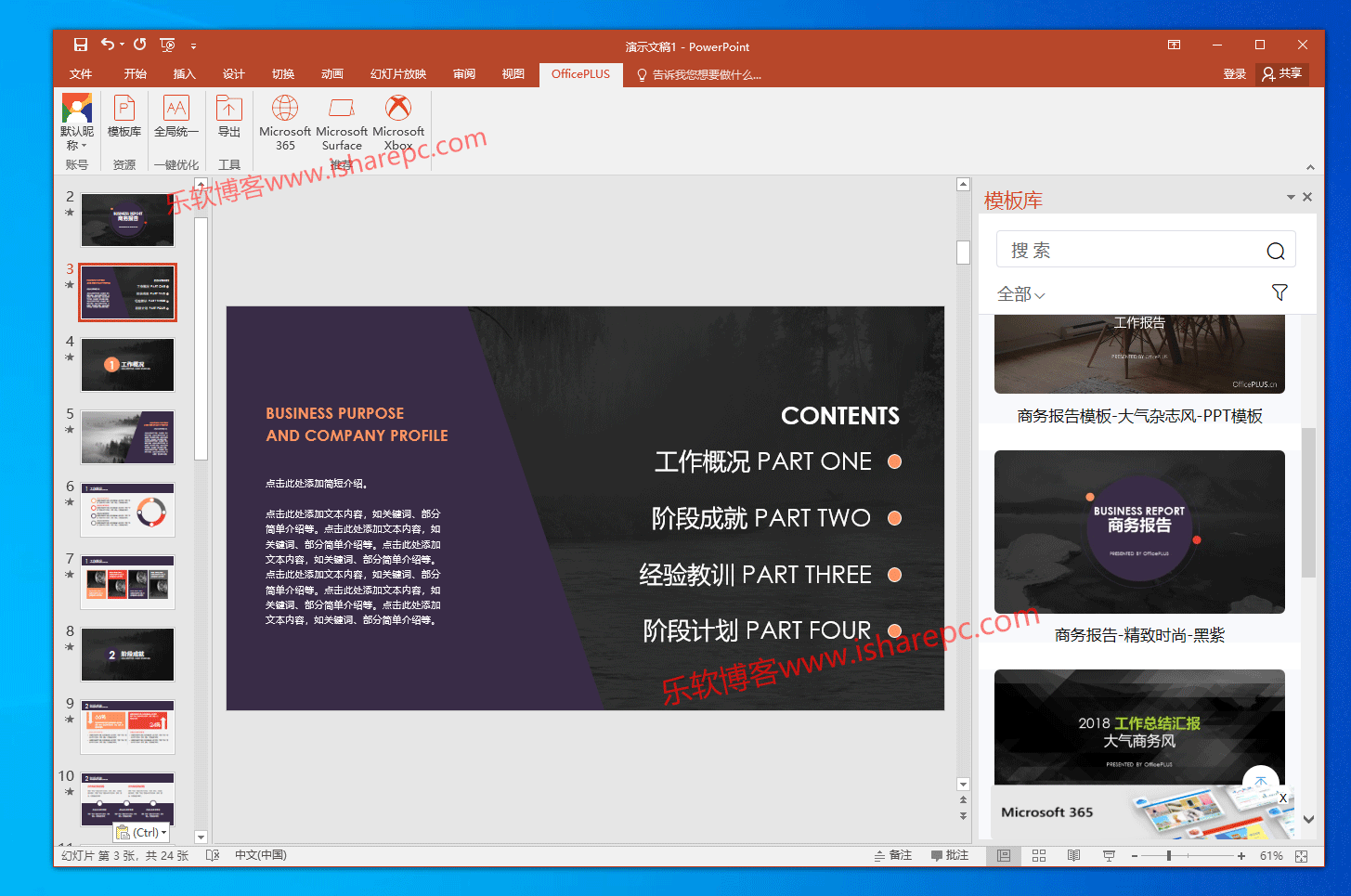This screenshot has width=1351, height=896.
Task: Toggle the 批注 comments pane
Action: 950,855
